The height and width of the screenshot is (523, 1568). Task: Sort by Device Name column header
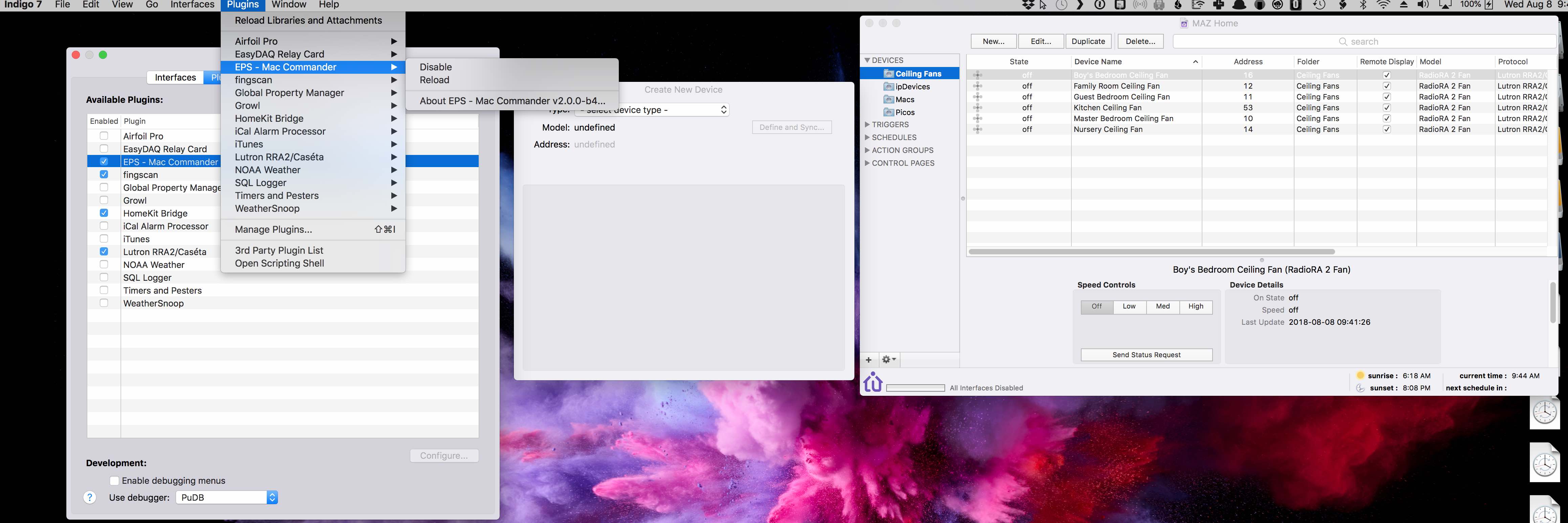[x=1136, y=62]
